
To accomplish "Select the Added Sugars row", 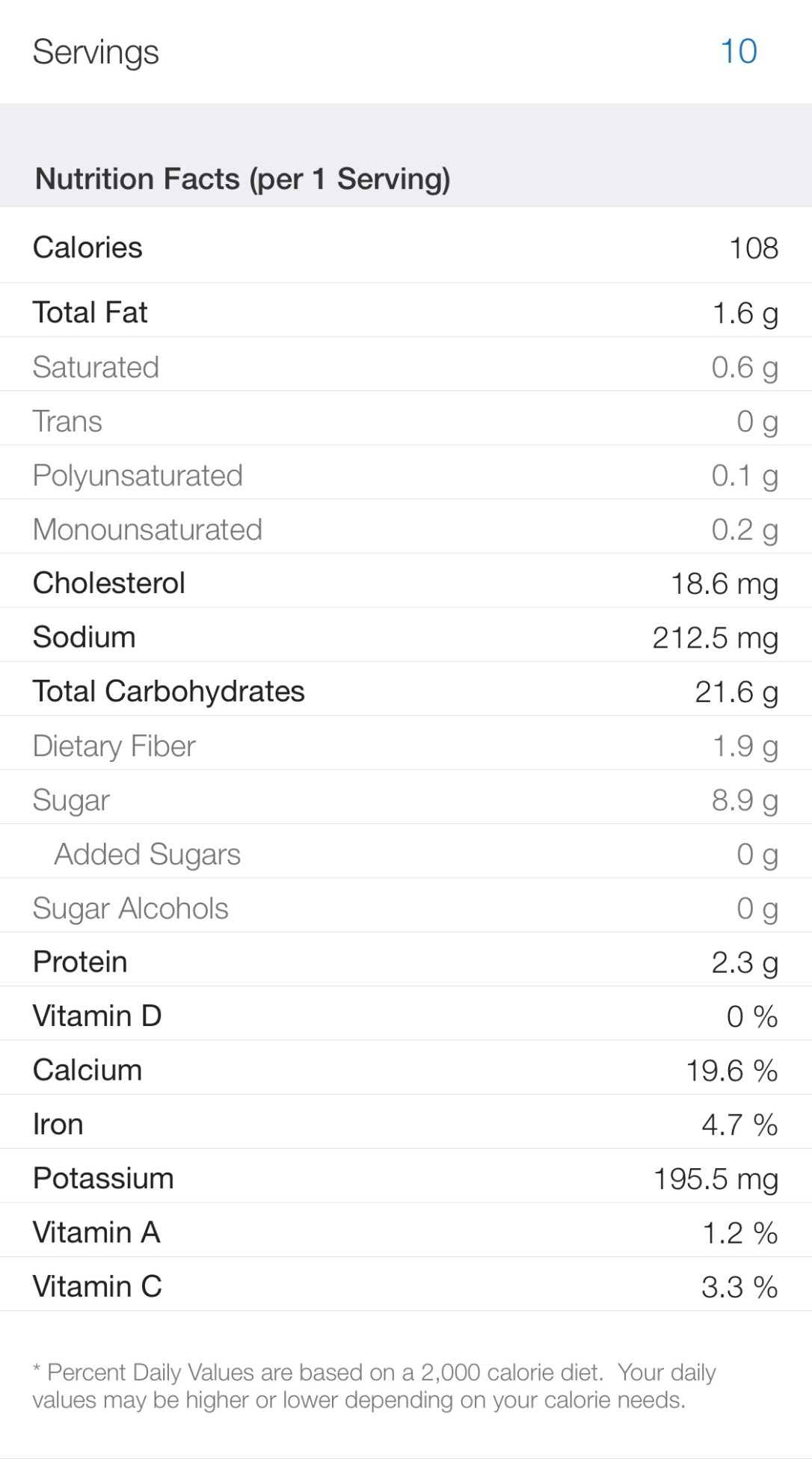I will point(406,854).
